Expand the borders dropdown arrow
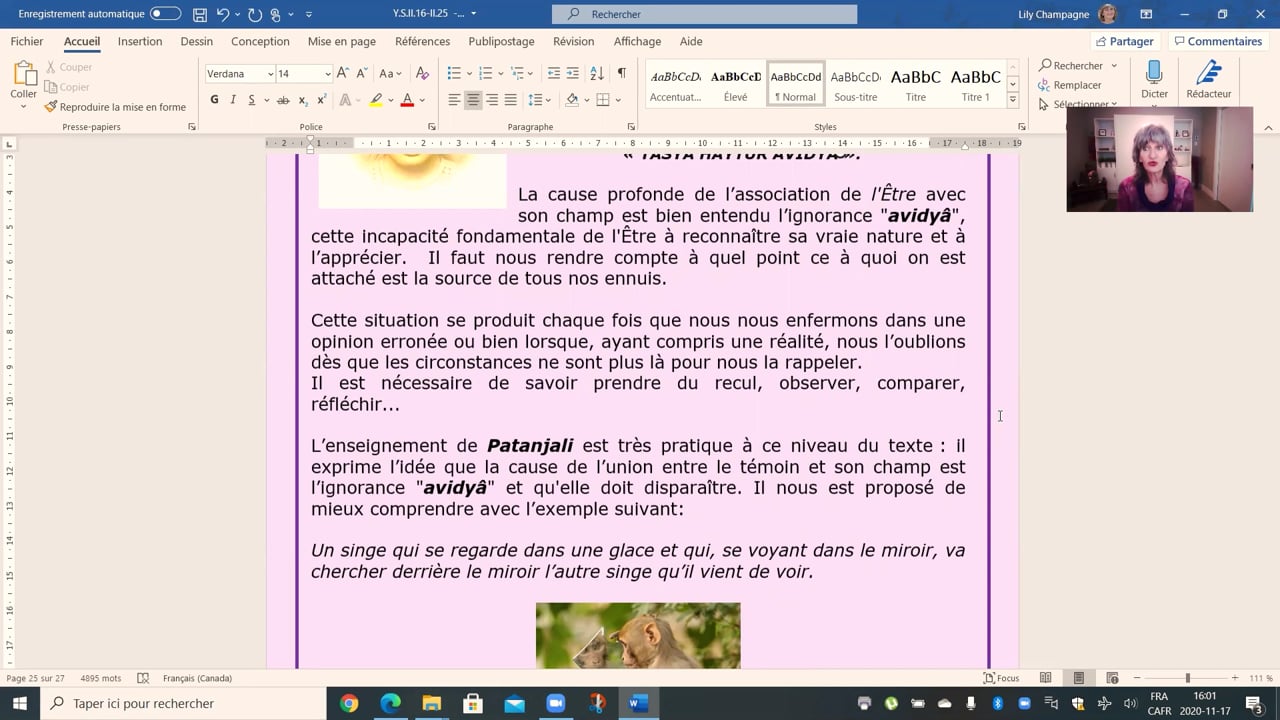The height and width of the screenshot is (720, 1280). coord(618,100)
